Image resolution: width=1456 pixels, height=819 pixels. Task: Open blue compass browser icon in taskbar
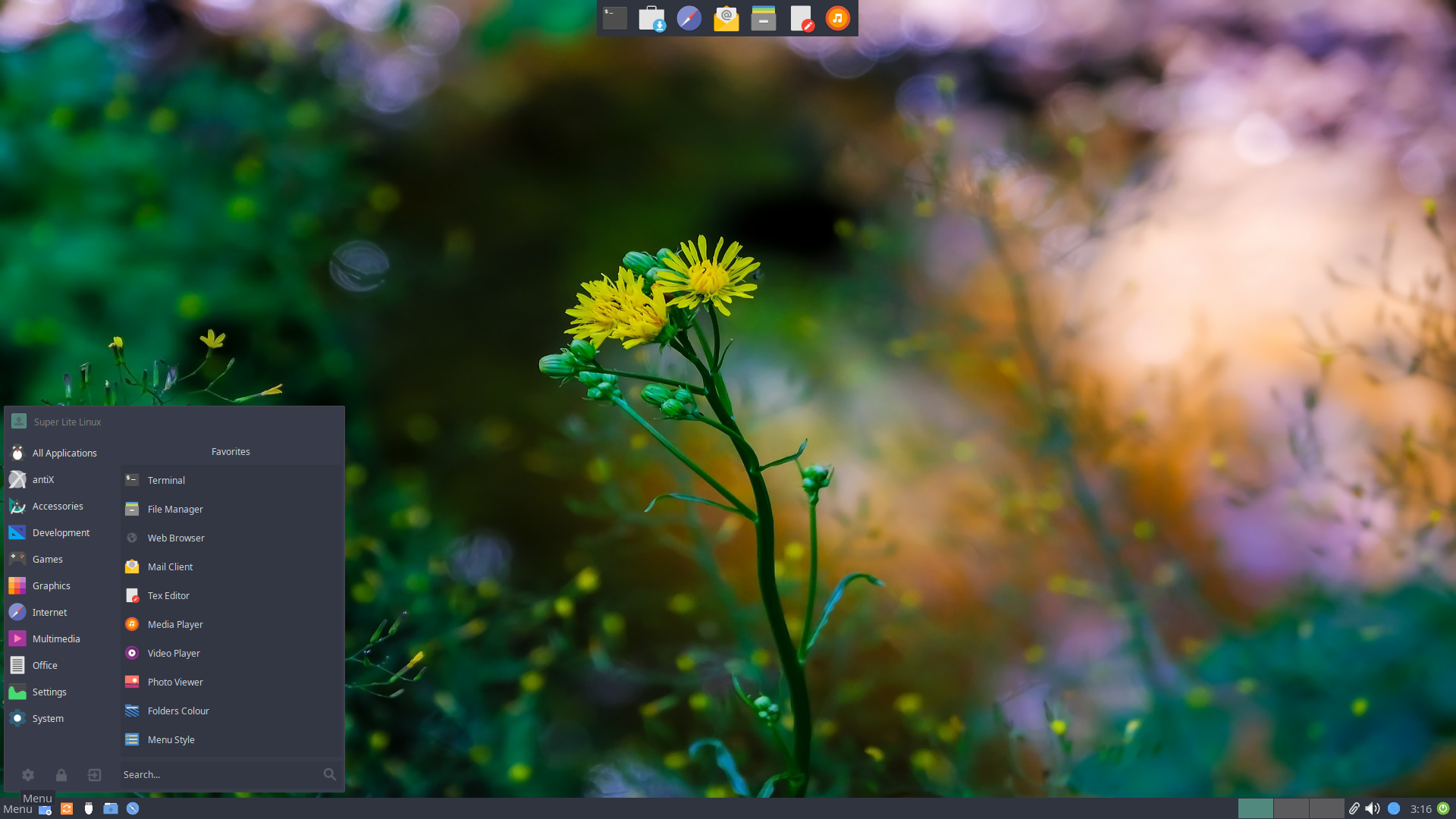pyautogui.click(x=133, y=808)
